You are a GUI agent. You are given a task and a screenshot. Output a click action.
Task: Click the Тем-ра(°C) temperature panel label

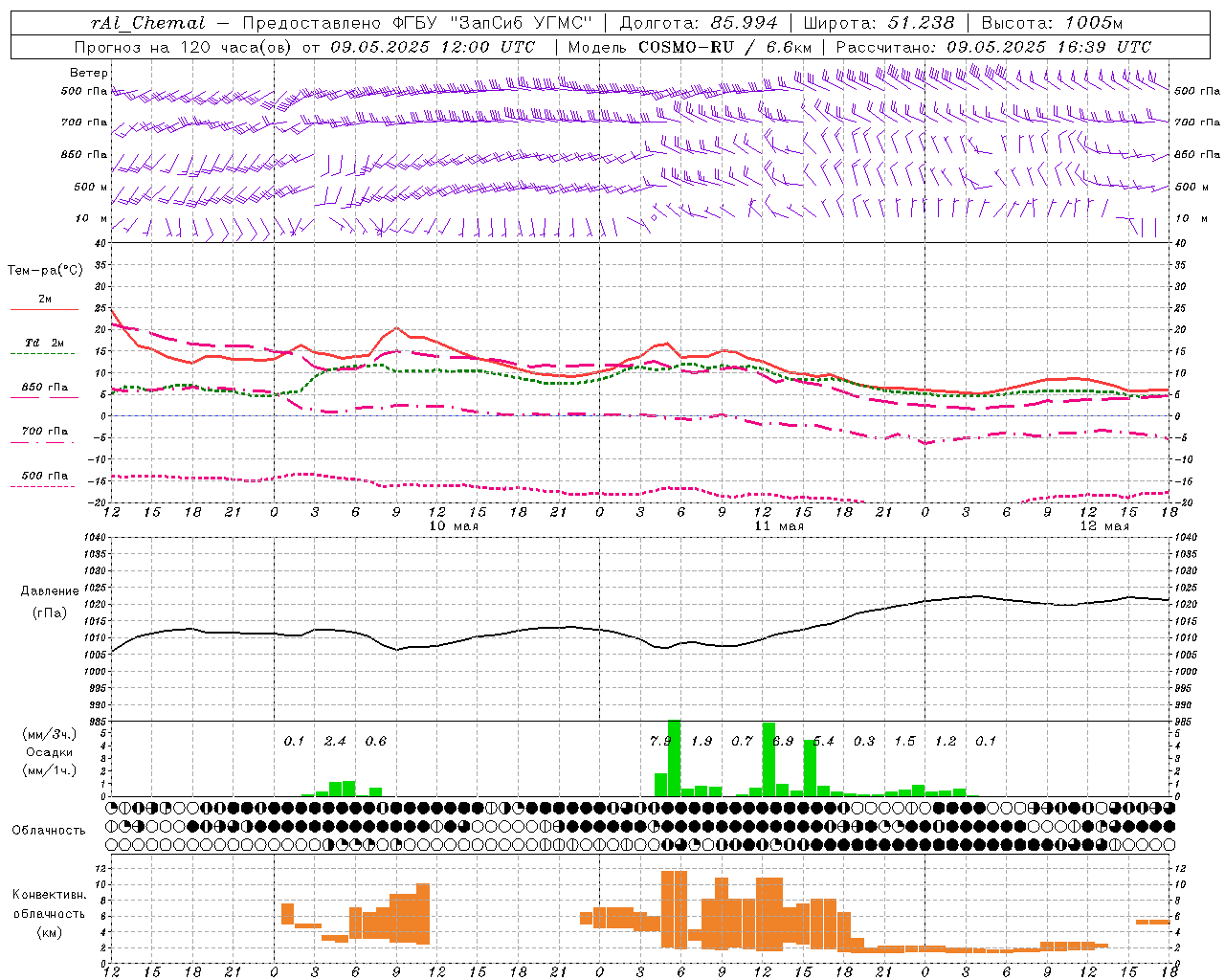click(45, 271)
